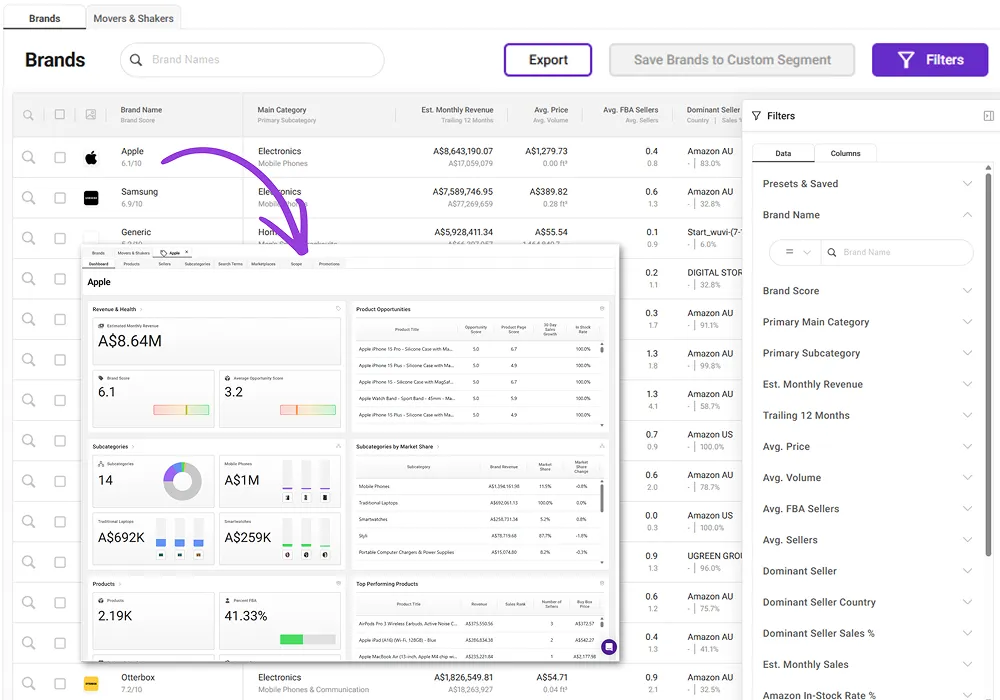Viewport: 1000px width, 700px height.
Task: Click the image column header icon
Action: (x=91, y=115)
